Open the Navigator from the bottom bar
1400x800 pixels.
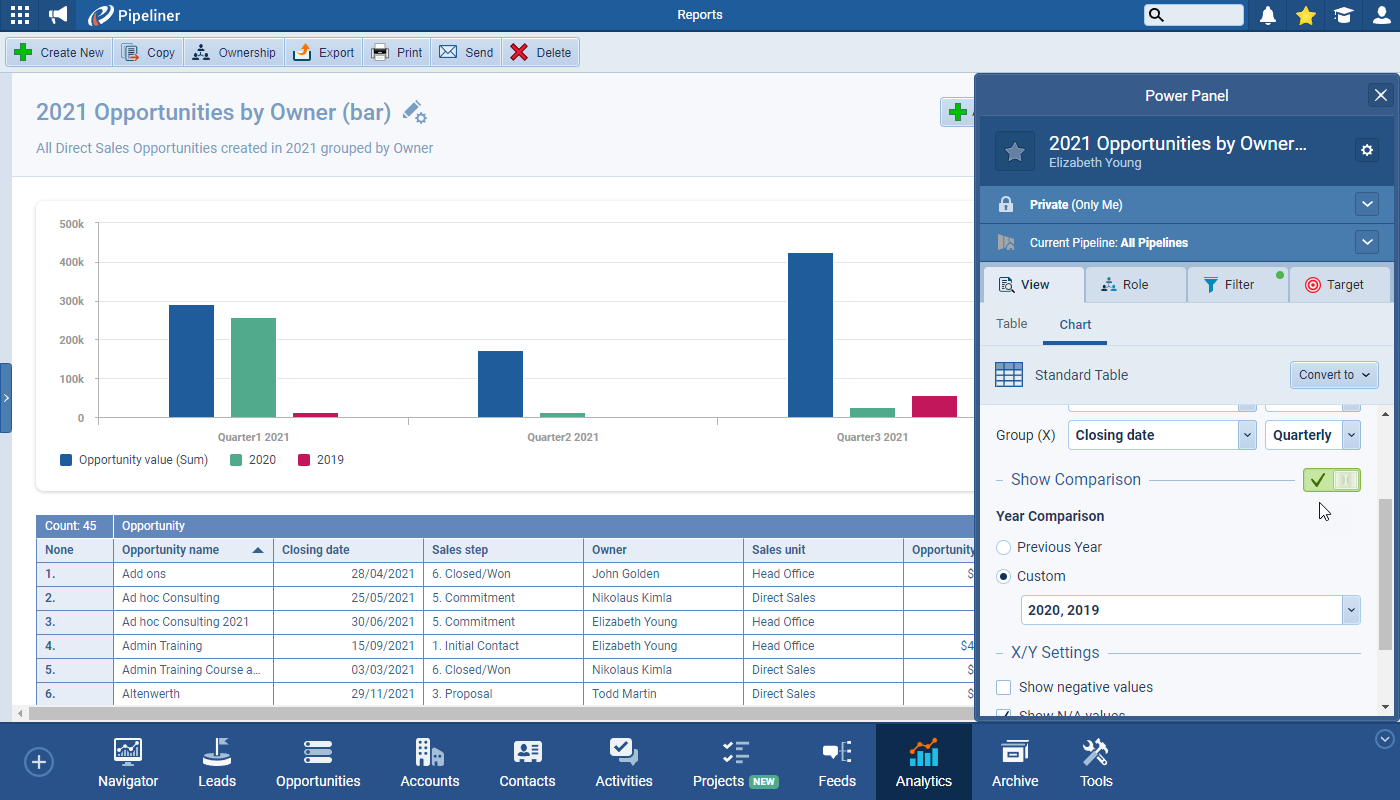(x=127, y=761)
